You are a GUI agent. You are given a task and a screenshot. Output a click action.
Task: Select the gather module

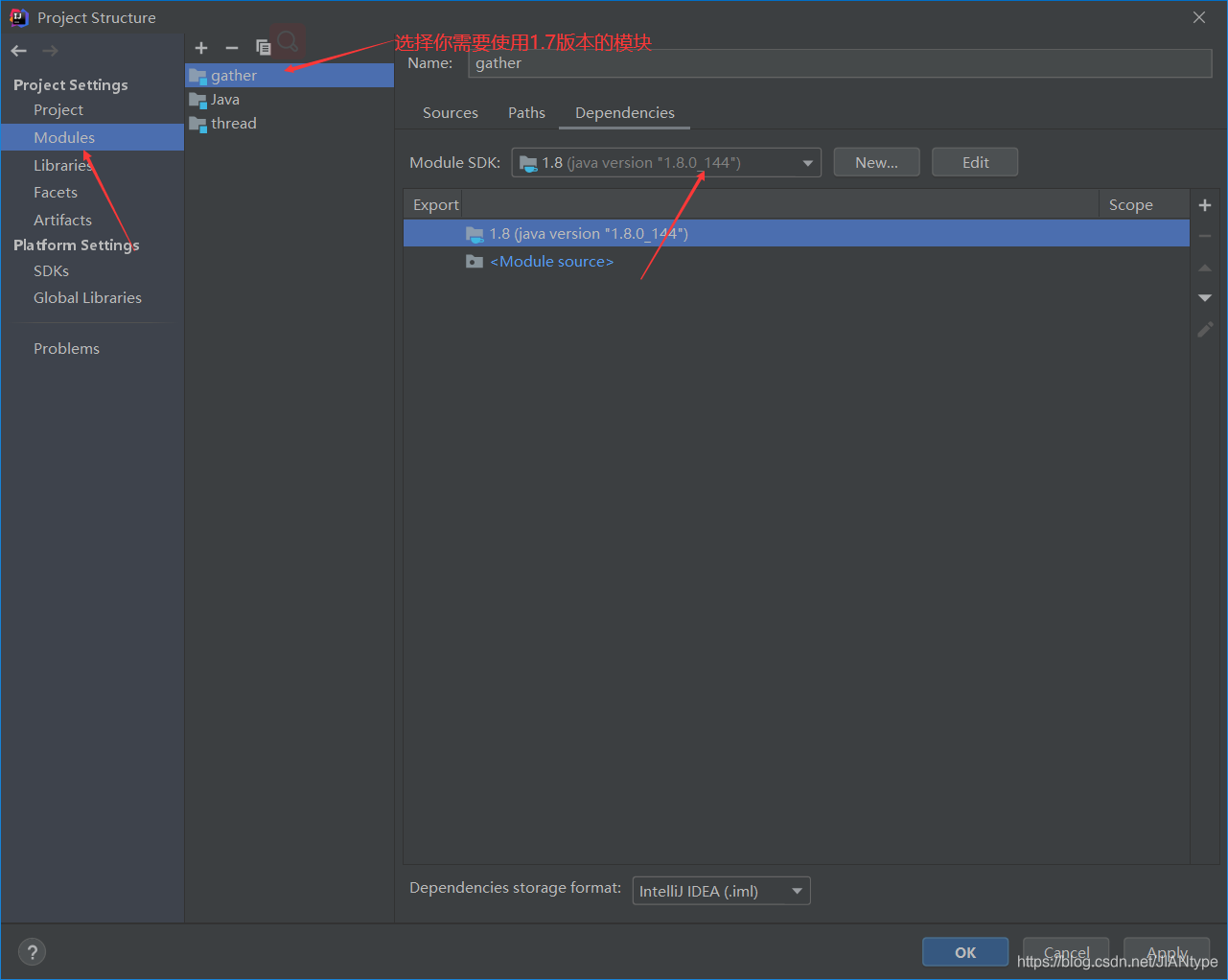[x=290, y=76]
